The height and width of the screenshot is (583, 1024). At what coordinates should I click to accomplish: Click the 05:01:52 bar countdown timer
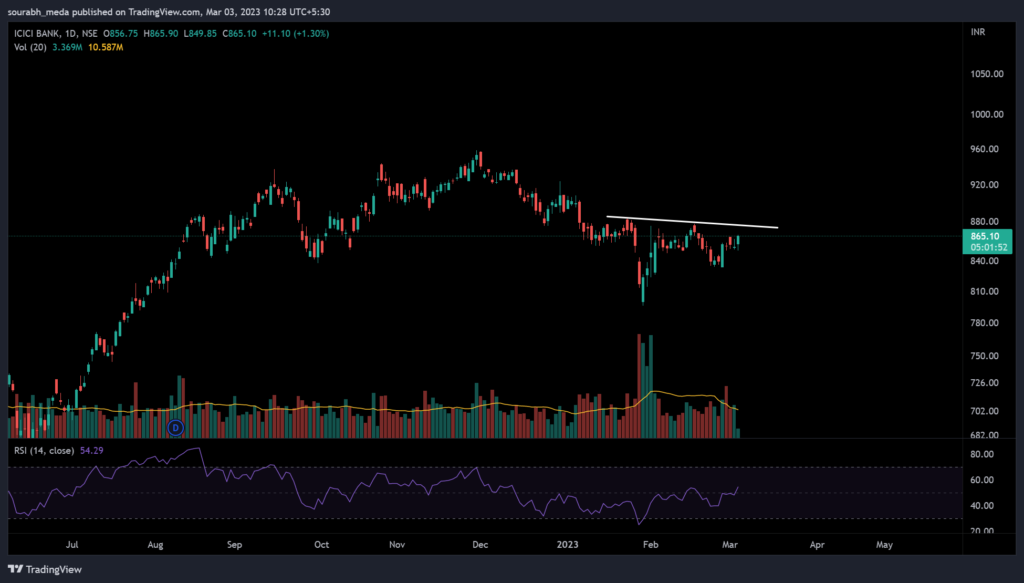[987, 247]
